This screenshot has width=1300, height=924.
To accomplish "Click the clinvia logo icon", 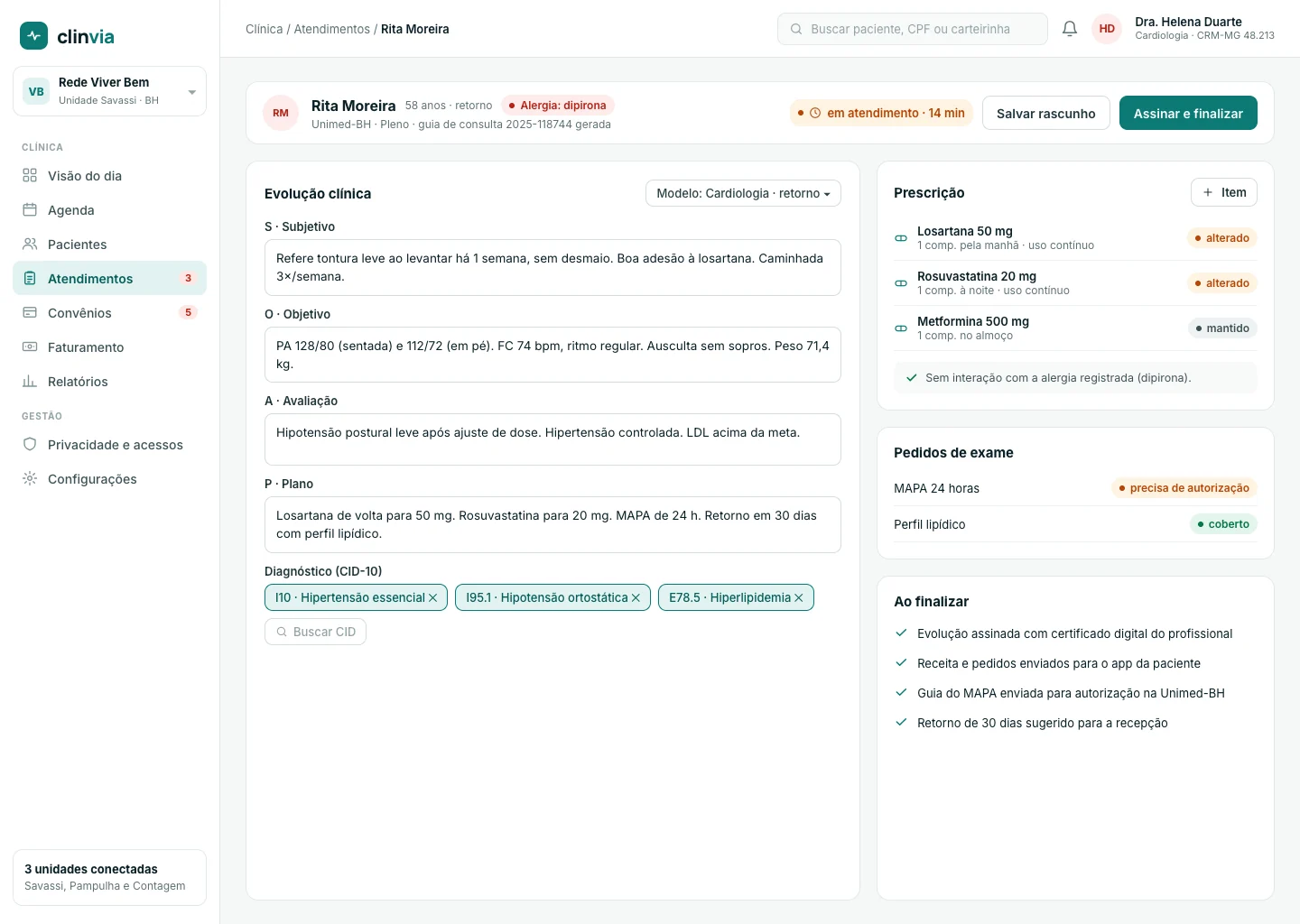I will [x=34, y=36].
